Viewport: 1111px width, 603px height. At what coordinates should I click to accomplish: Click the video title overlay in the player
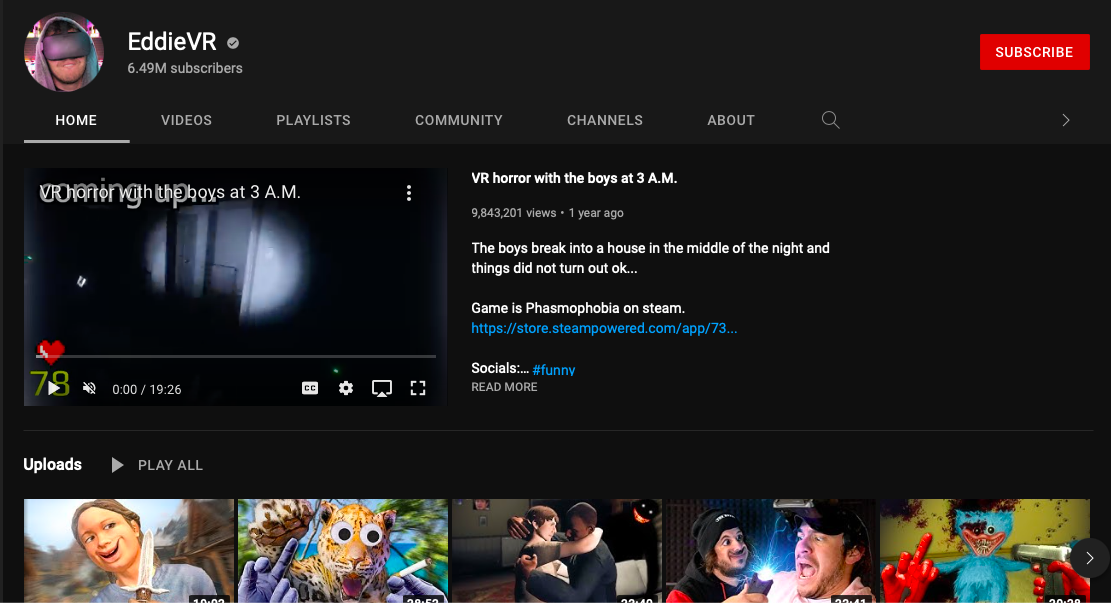pyautogui.click(x=170, y=192)
